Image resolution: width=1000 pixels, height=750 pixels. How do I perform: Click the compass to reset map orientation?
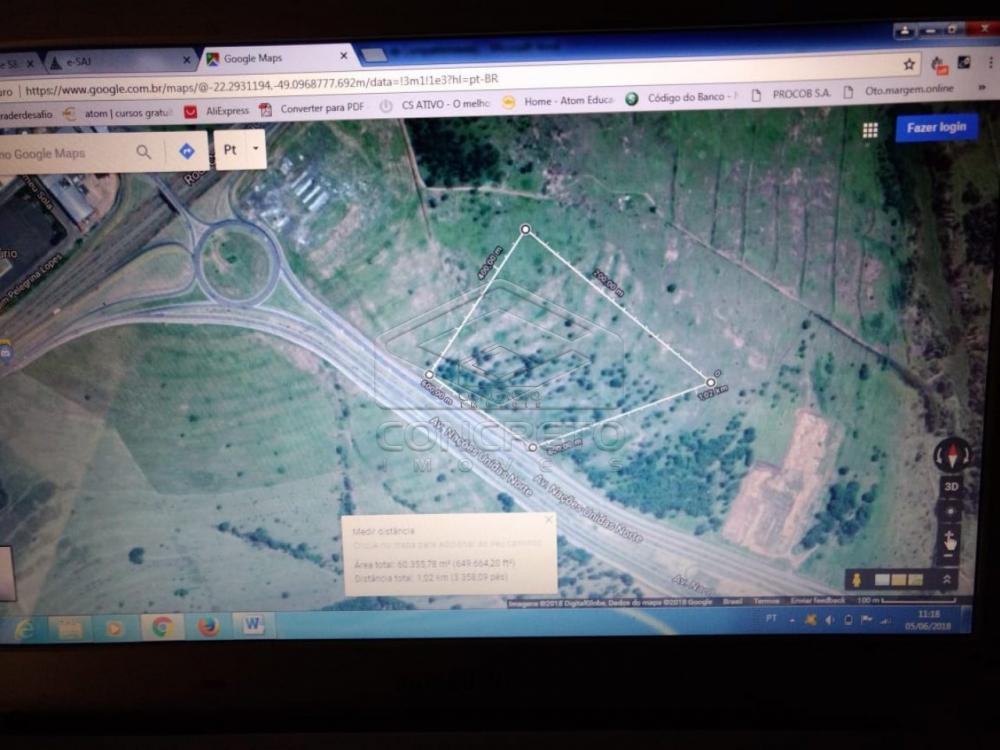click(x=950, y=455)
